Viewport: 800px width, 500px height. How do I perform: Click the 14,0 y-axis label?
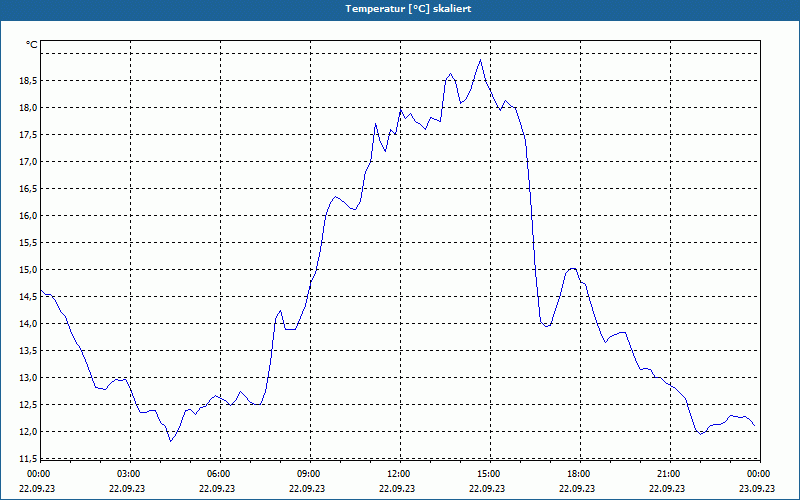point(27,324)
